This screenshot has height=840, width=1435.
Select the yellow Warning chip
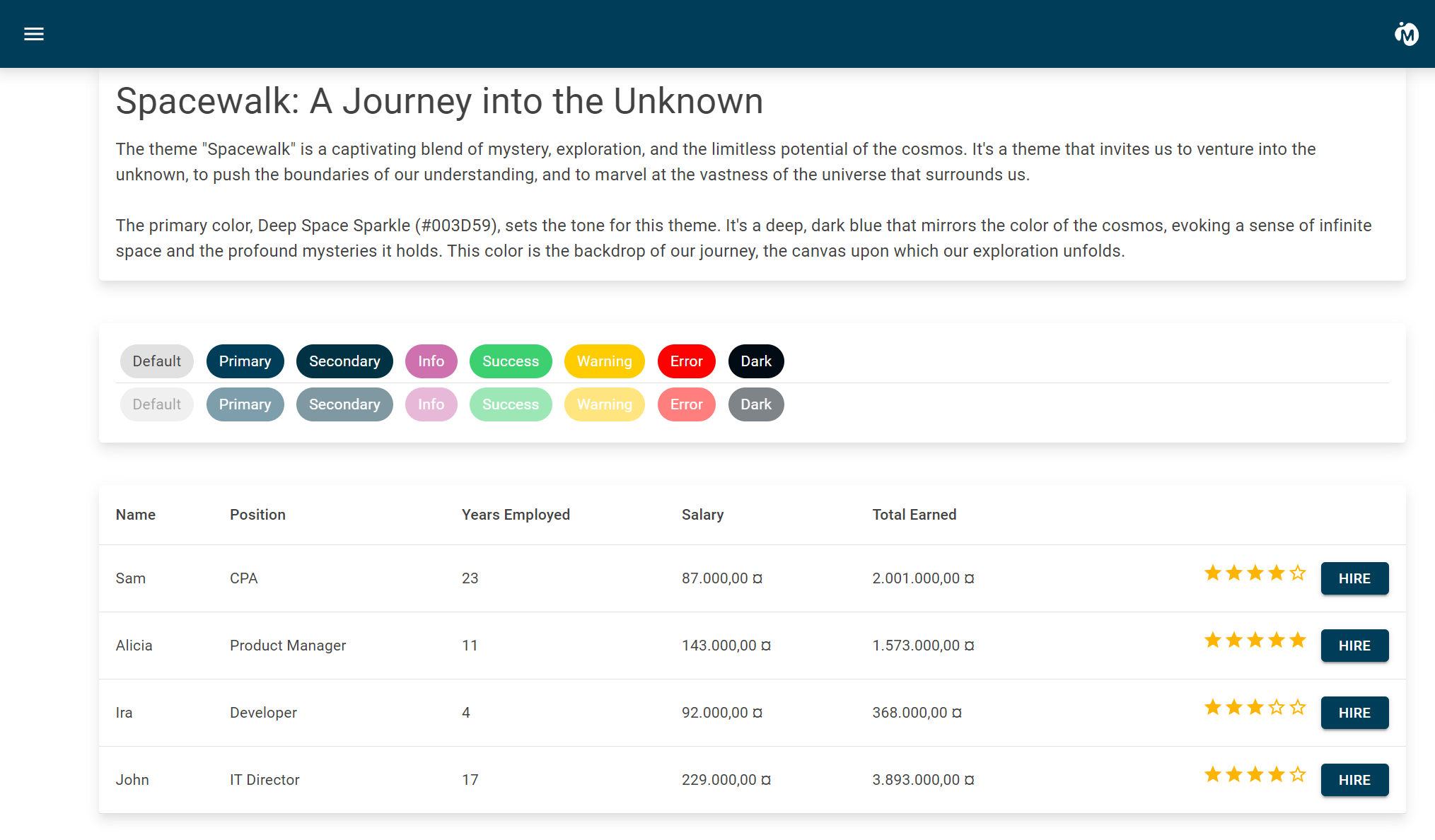pyautogui.click(x=604, y=361)
